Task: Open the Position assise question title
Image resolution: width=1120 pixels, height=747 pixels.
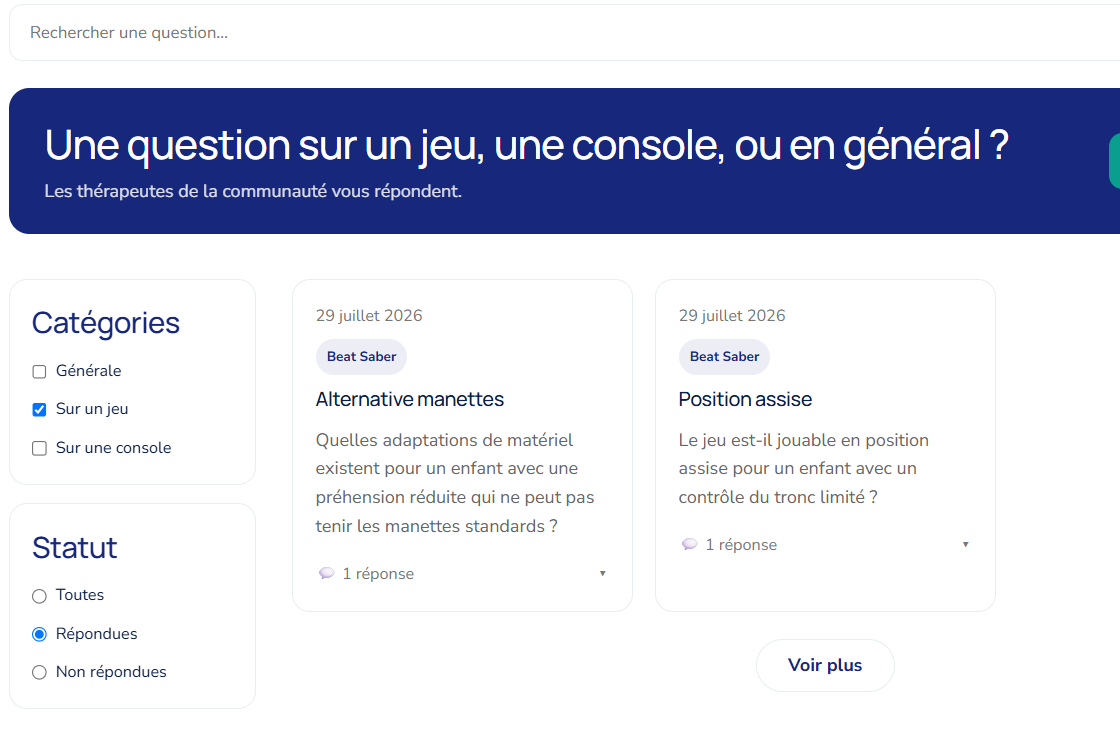Action: [x=745, y=399]
